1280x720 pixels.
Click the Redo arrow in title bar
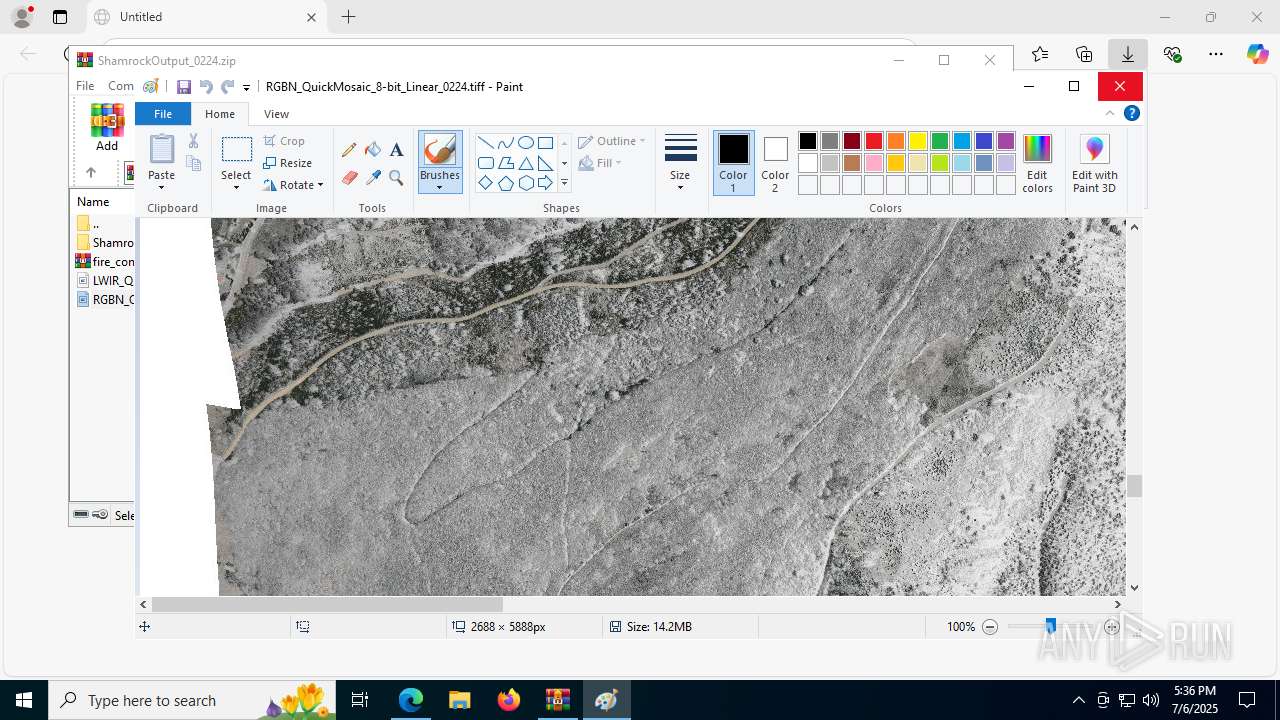click(x=228, y=87)
